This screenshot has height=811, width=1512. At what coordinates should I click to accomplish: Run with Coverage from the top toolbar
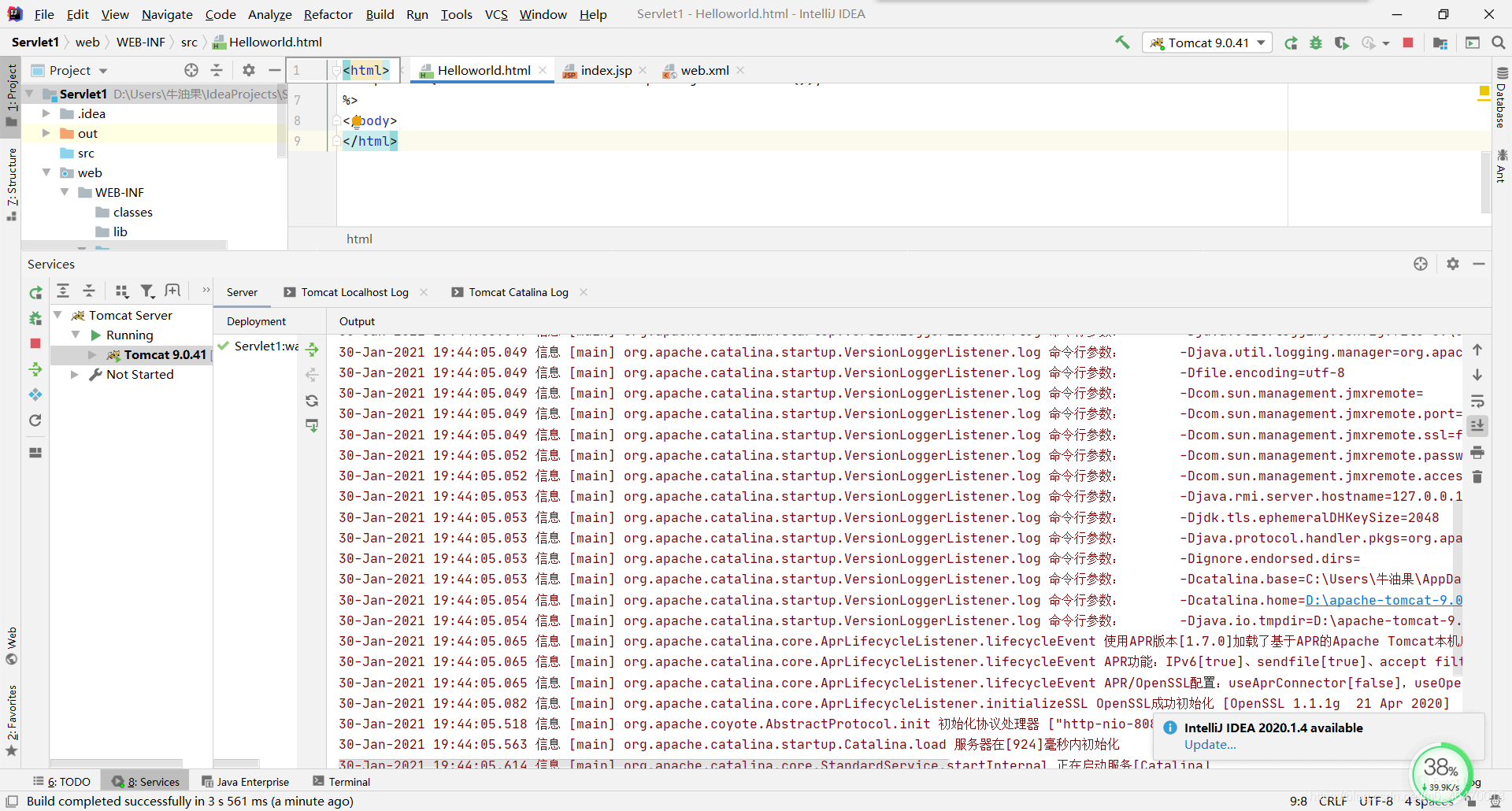[x=1341, y=43]
